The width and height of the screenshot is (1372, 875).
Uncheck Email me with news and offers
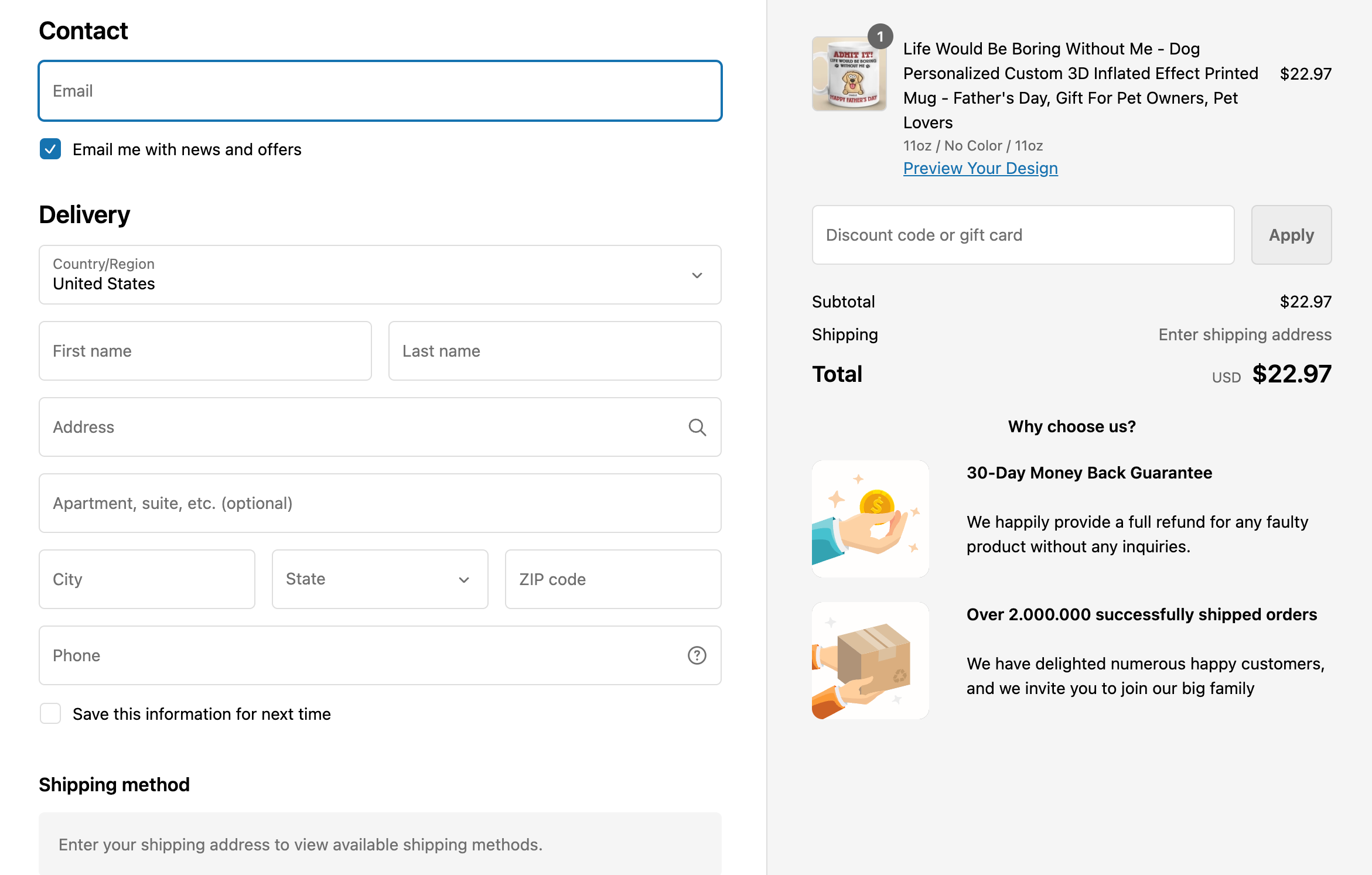point(50,149)
